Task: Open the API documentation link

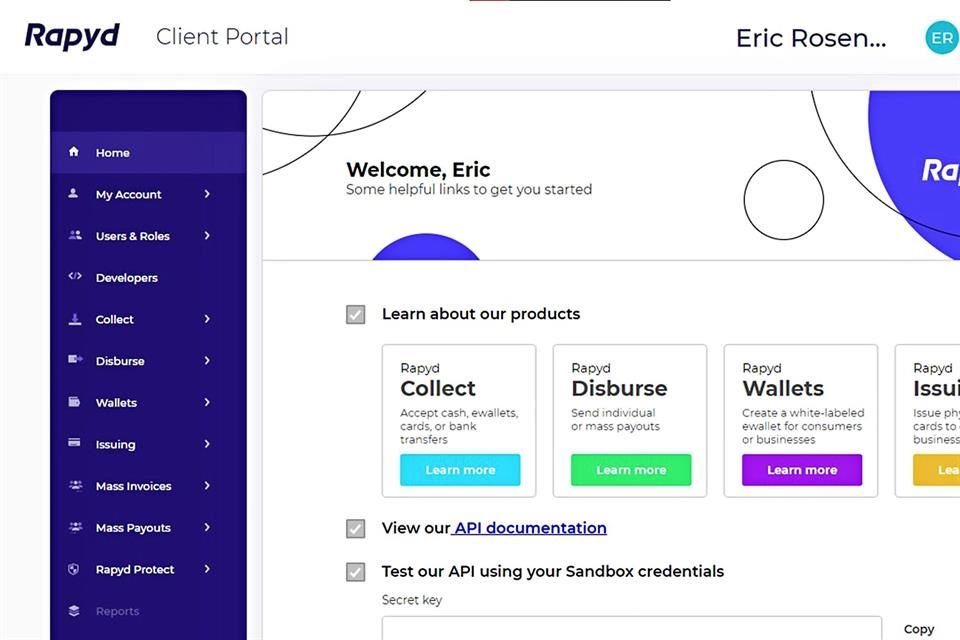Action: point(530,528)
